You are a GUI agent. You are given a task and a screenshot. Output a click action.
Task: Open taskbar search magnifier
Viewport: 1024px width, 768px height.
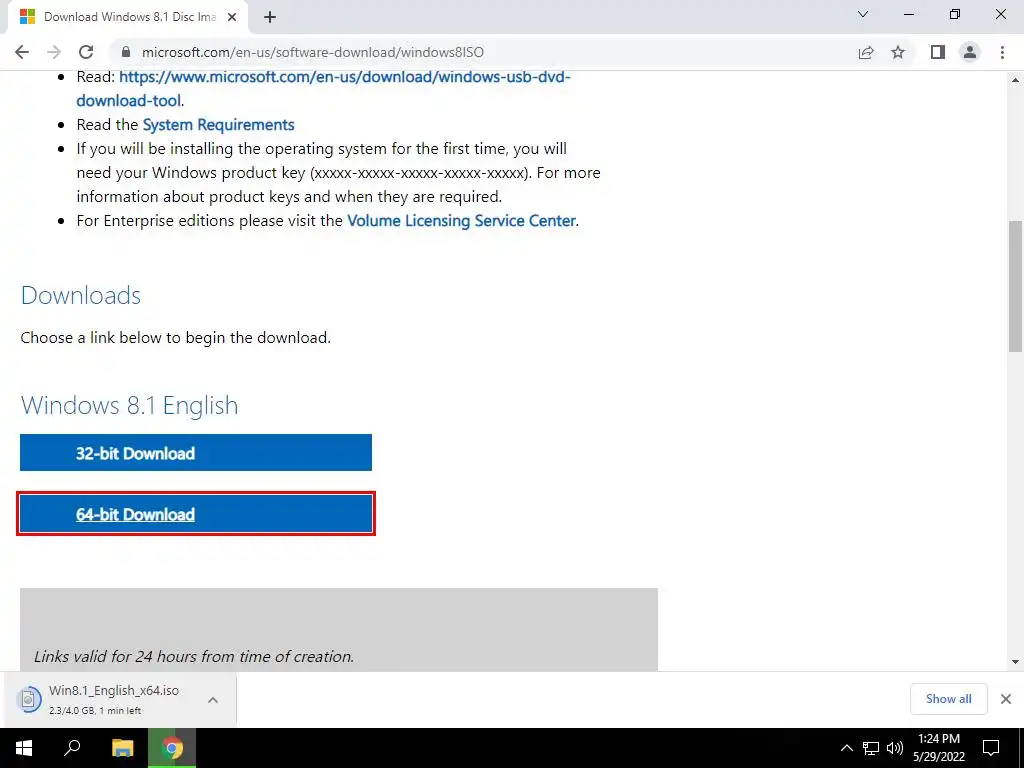(x=72, y=748)
